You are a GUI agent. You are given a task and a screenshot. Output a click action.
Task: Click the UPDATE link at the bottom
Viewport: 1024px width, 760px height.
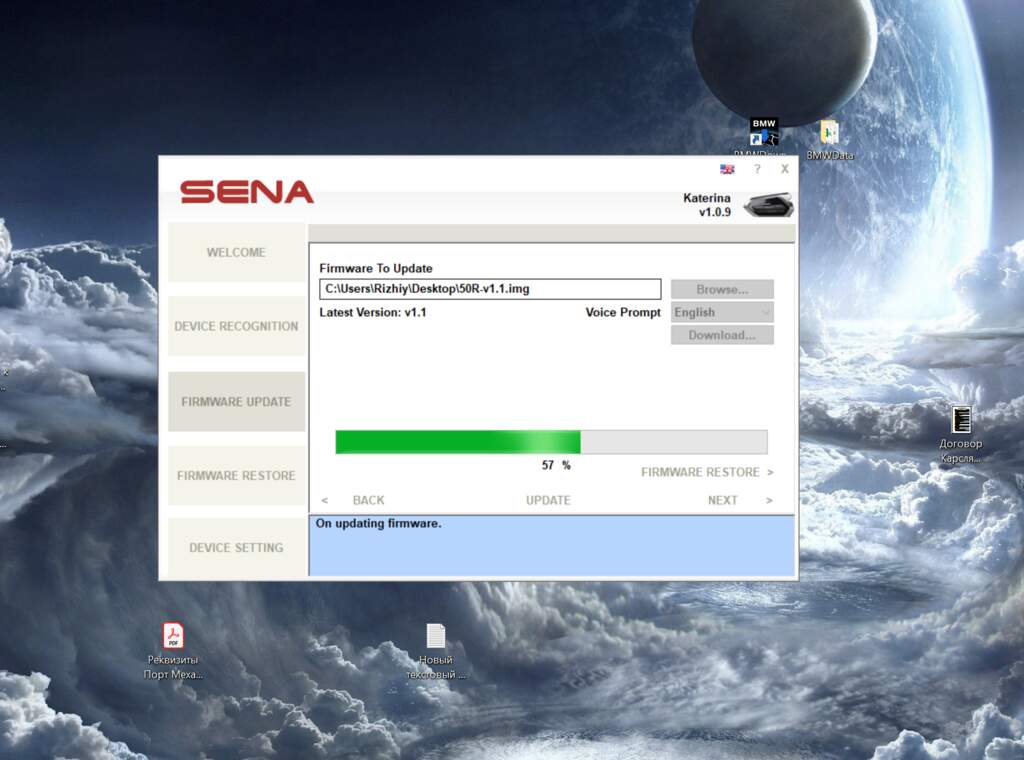click(548, 500)
